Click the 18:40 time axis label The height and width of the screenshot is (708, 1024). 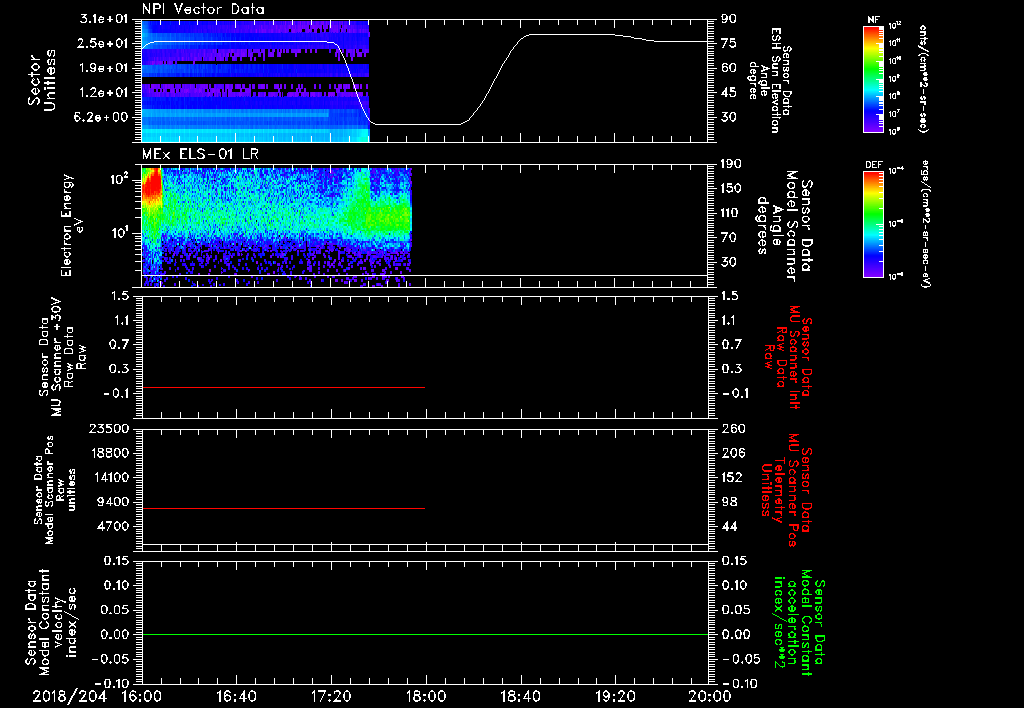[520, 696]
